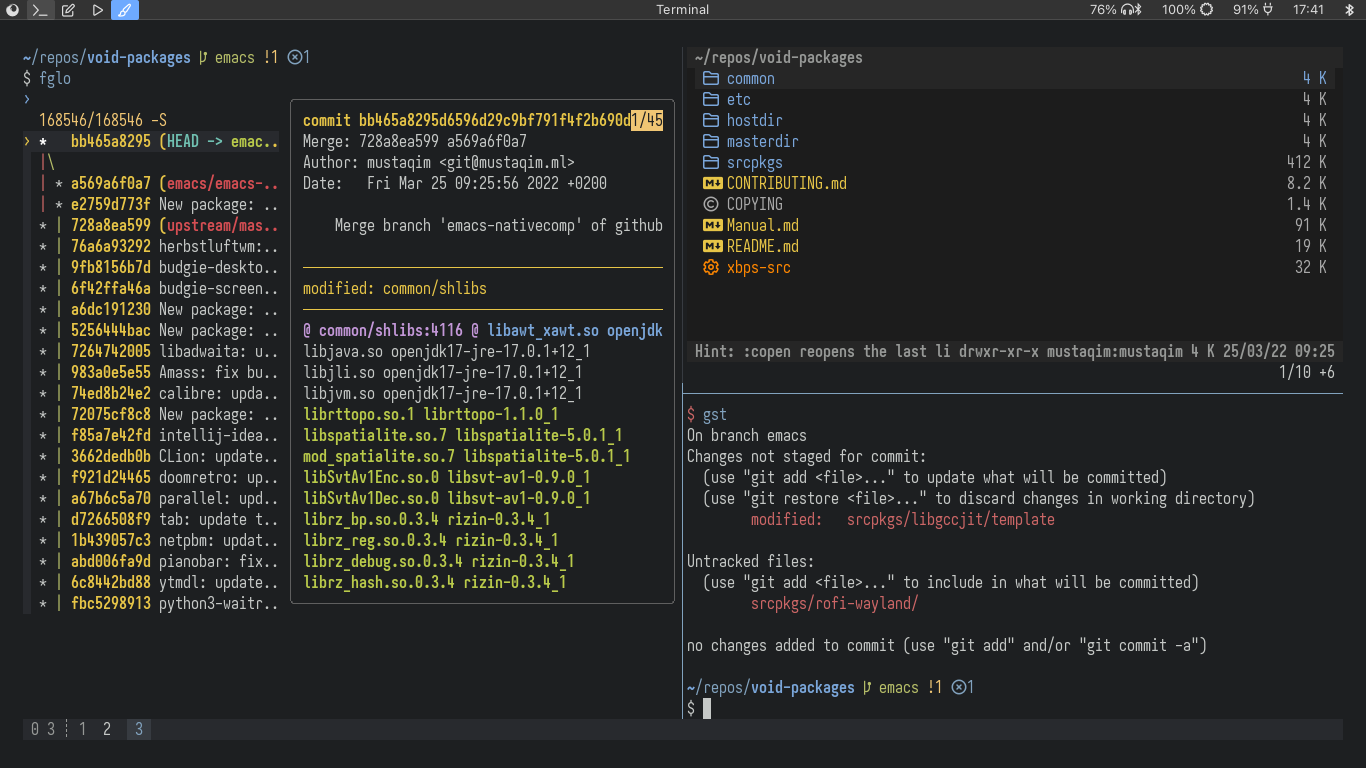This screenshot has height=768, width=1366.
Task: Select commit a569a6f0a7 in the log
Action: click(x=110, y=183)
